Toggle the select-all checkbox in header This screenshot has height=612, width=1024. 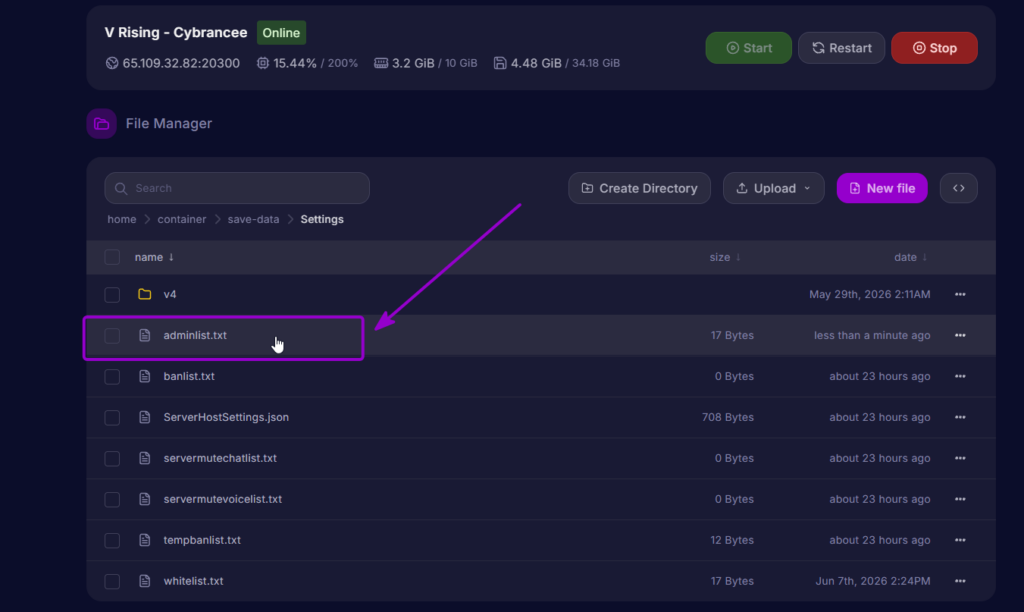pyautogui.click(x=112, y=257)
